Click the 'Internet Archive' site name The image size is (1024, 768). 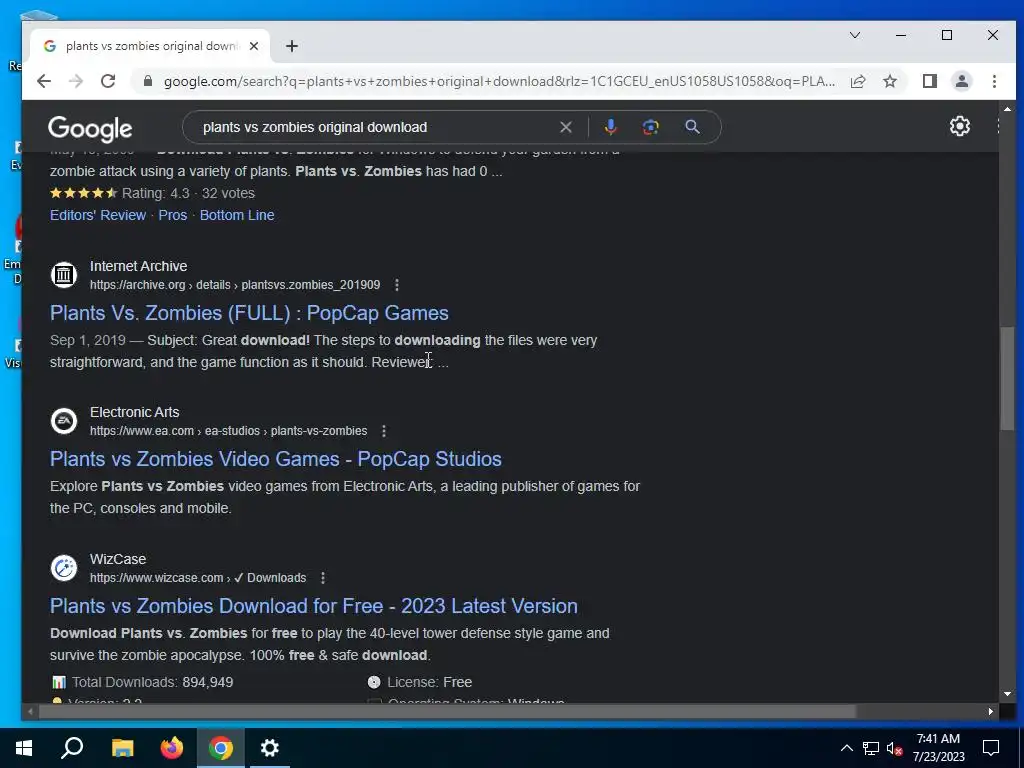tap(138, 266)
